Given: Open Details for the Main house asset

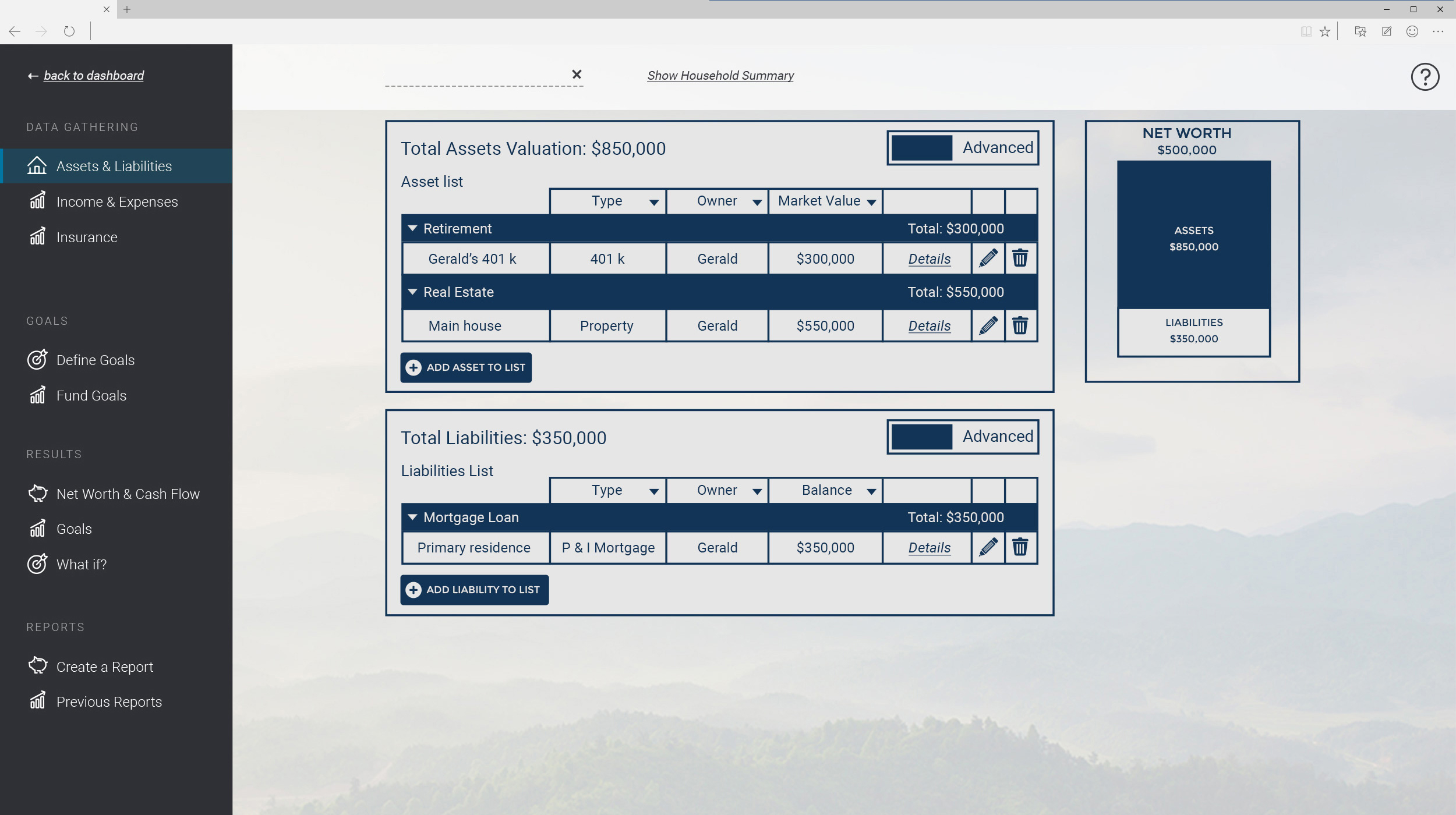Looking at the screenshot, I should (x=928, y=325).
